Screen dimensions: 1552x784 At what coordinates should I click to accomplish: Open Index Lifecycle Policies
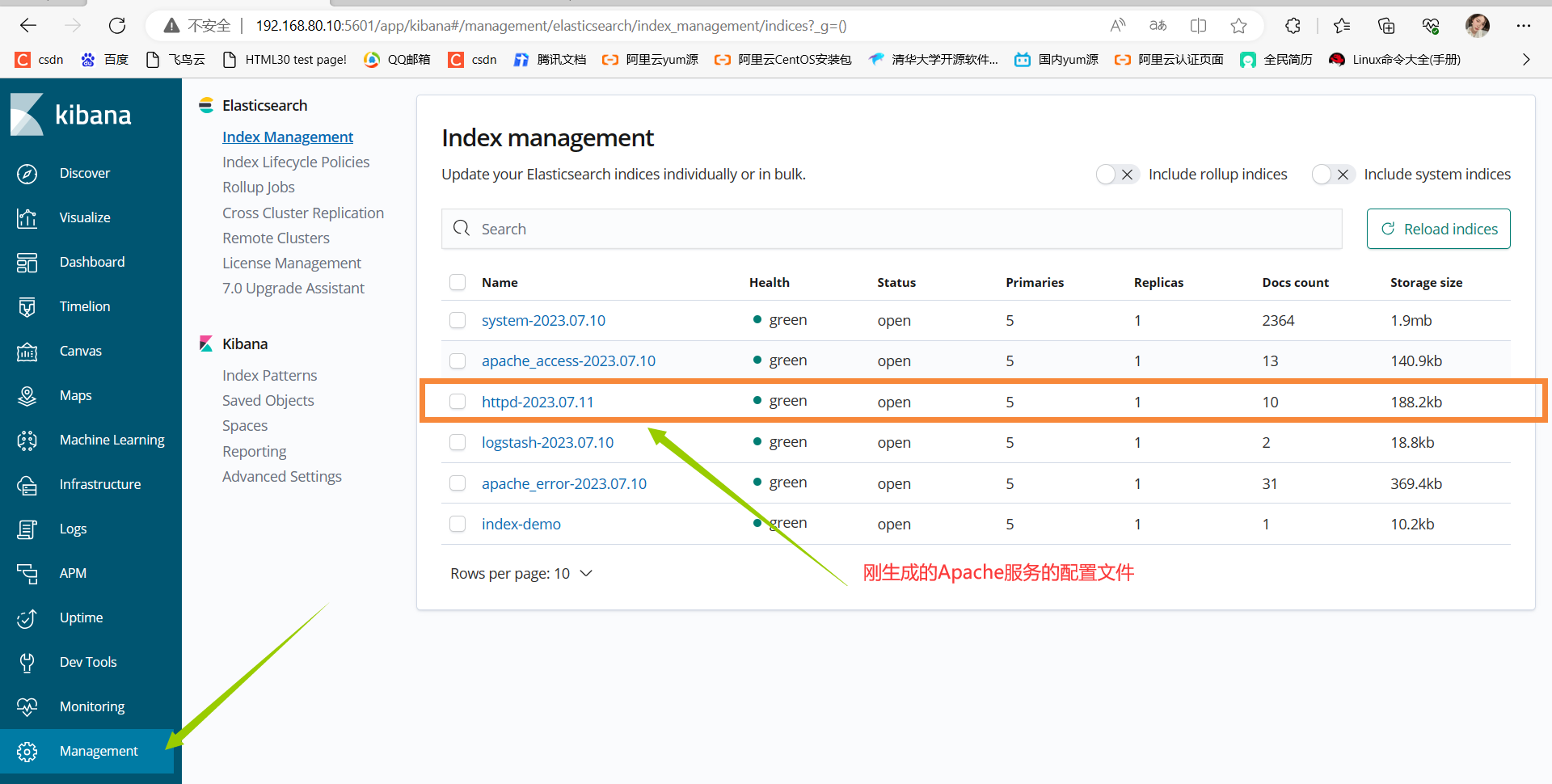(x=296, y=162)
